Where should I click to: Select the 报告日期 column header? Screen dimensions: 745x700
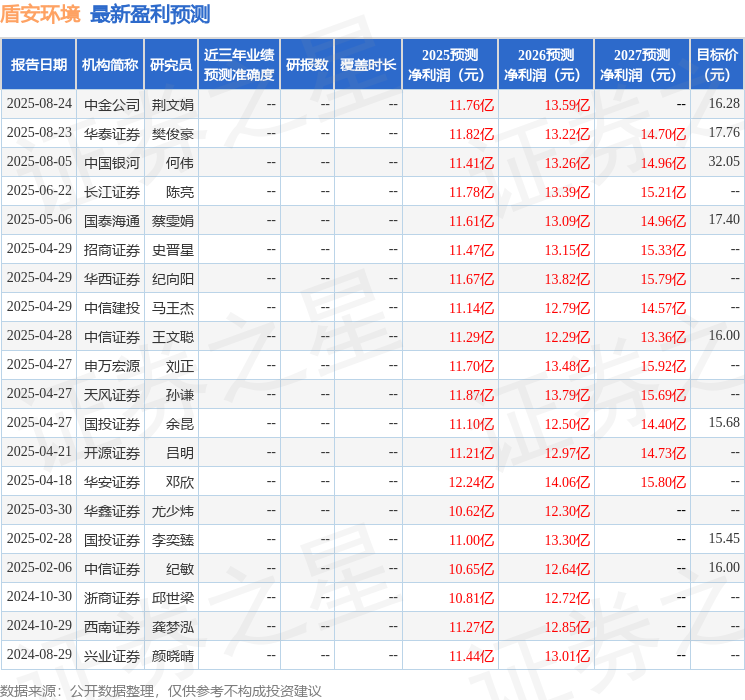pyautogui.click(x=38, y=65)
